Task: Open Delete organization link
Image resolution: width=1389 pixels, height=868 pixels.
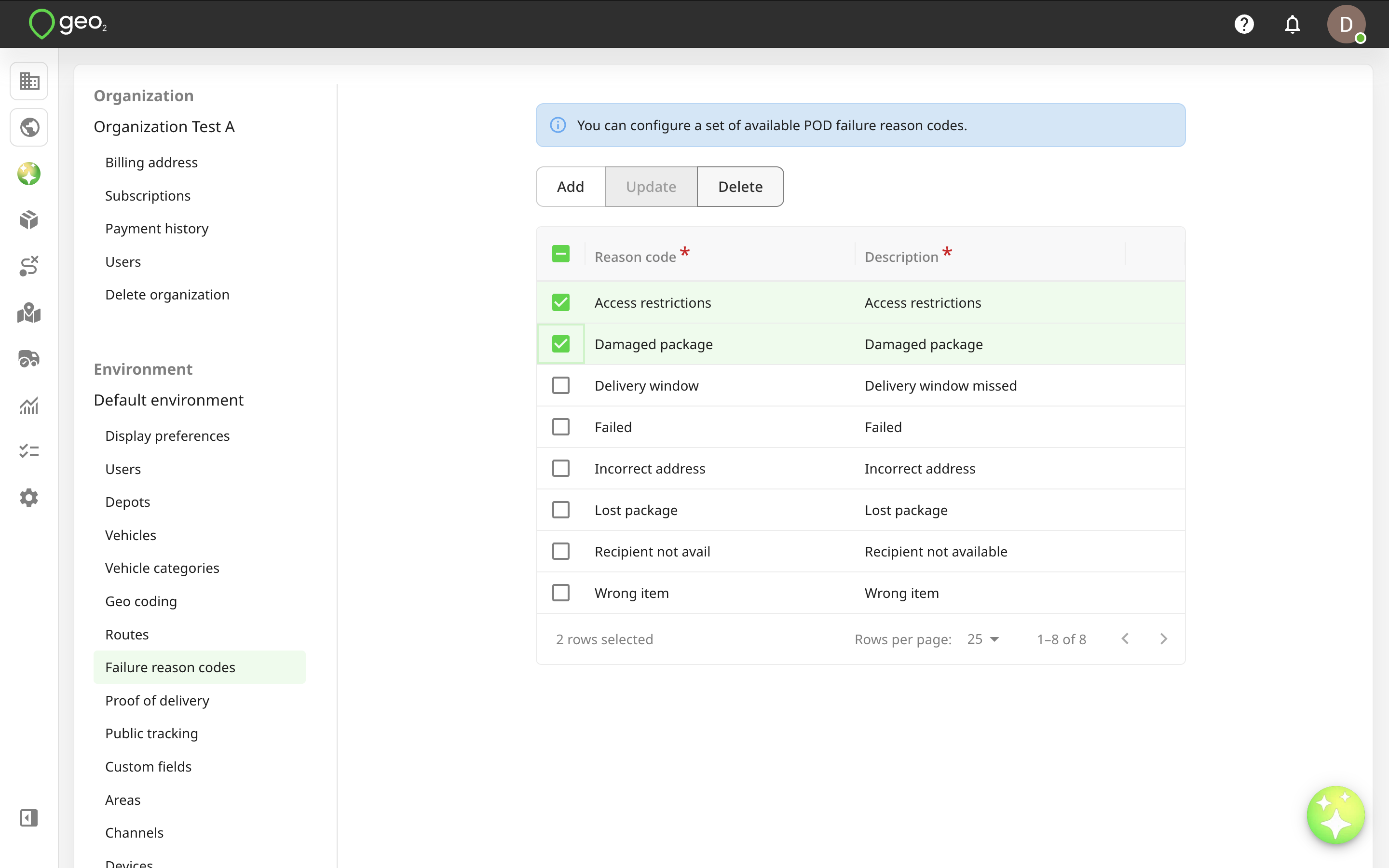Action: point(167,295)
